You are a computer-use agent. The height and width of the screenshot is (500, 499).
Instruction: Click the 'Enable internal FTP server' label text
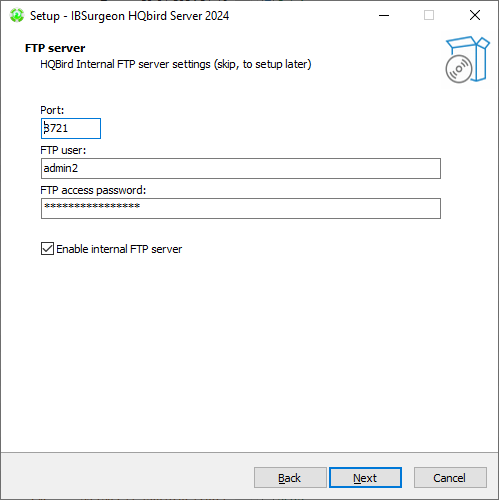pyautogui.click(x=119, y=249)
